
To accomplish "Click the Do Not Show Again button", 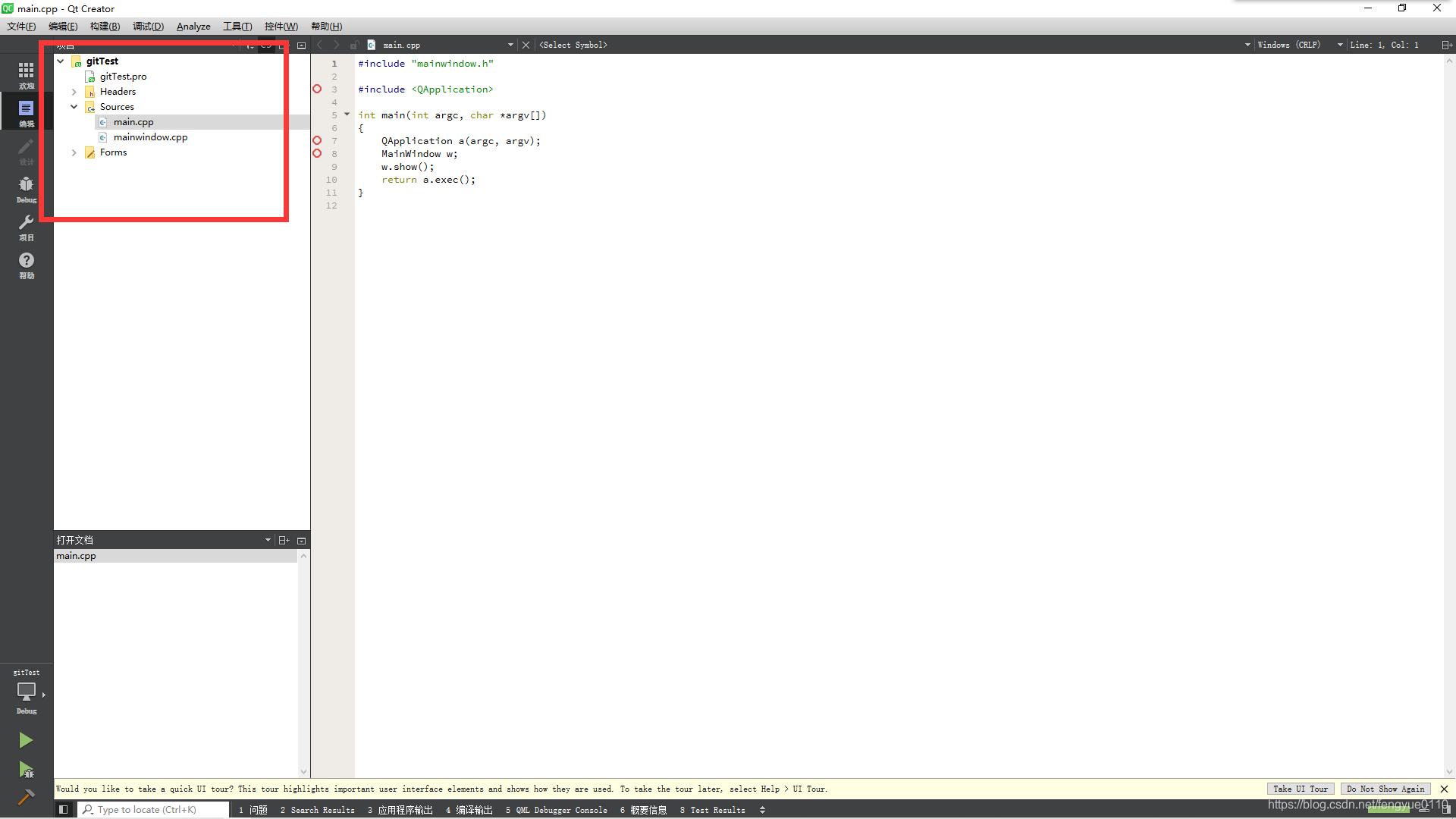I will pos(1385,789).
